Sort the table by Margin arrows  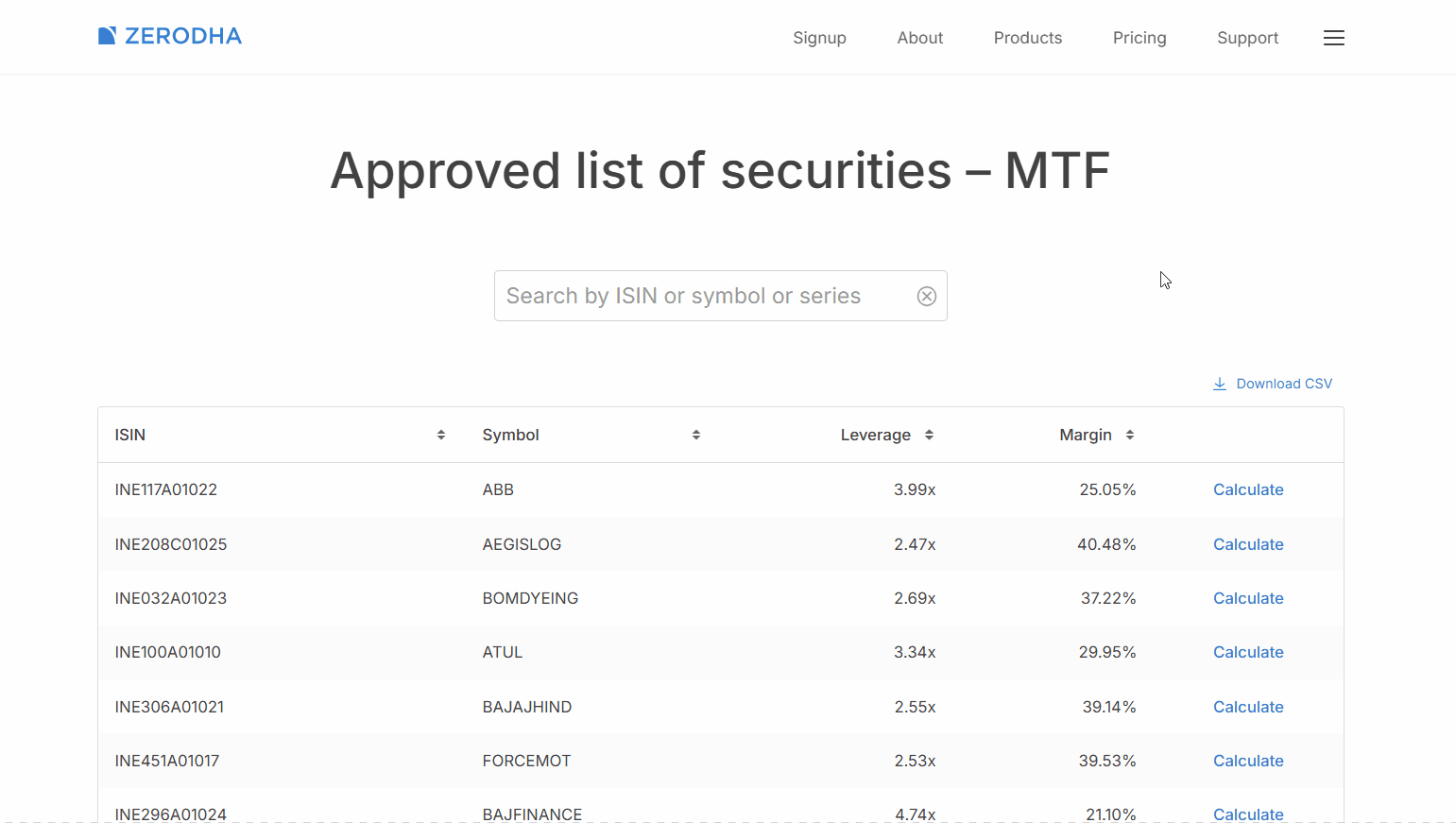[1129, 435]
